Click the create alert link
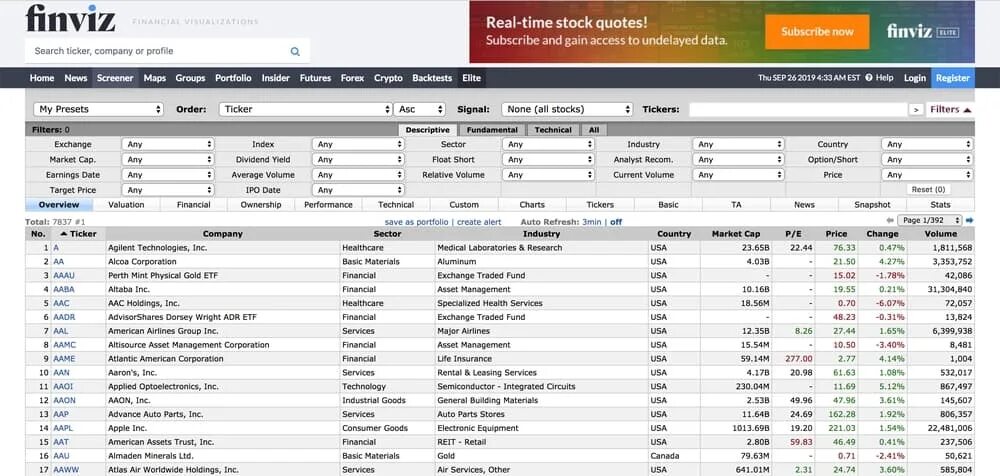 click(x=479, y=222)
